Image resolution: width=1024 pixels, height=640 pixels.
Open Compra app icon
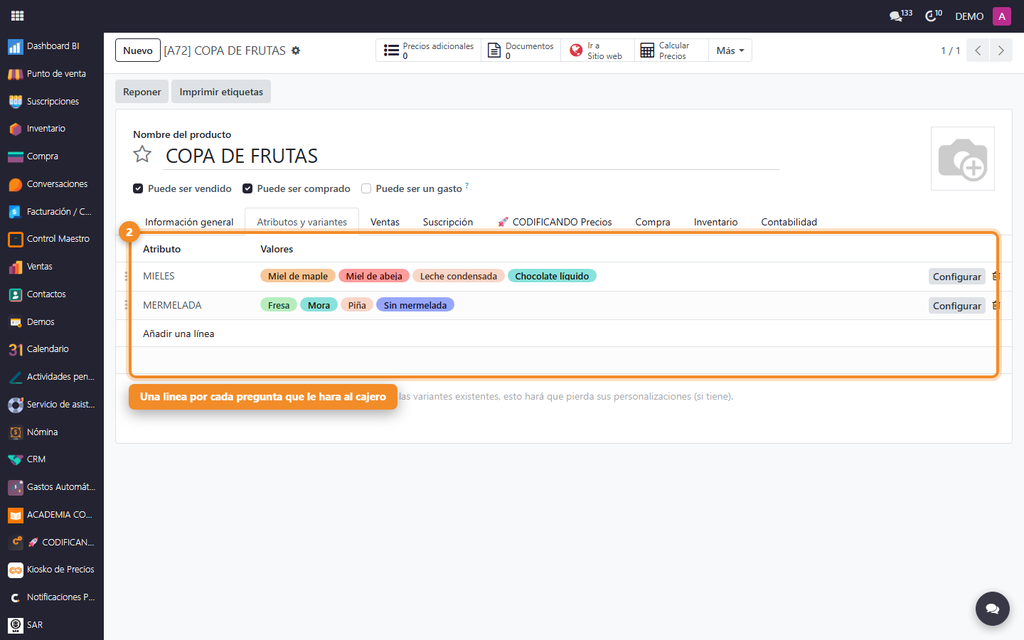point(16,157)
